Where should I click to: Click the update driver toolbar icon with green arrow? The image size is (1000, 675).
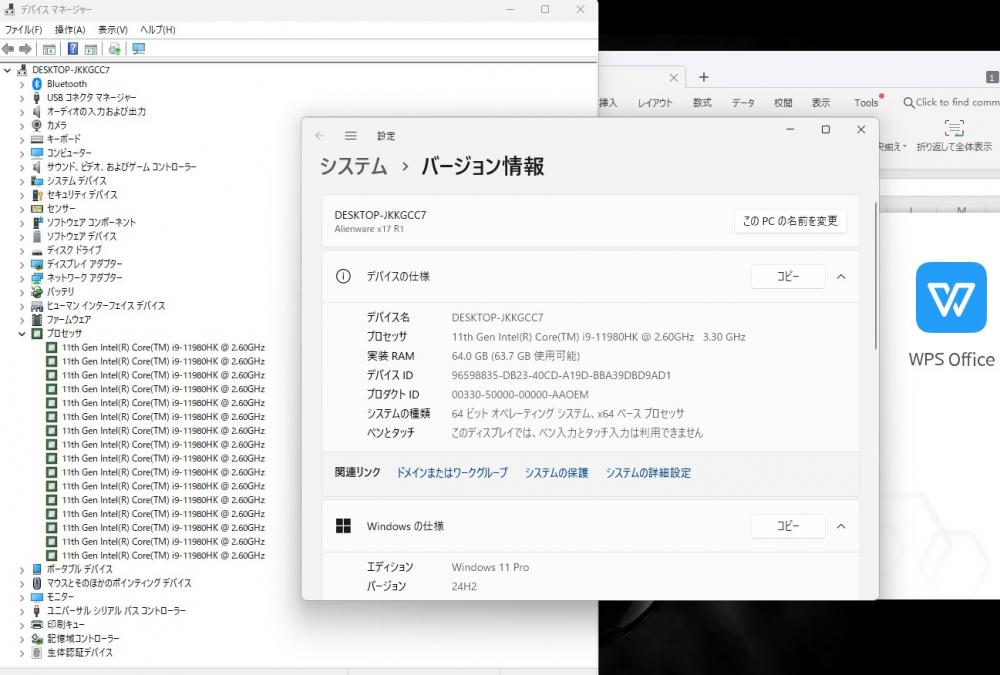pos(115,48)
